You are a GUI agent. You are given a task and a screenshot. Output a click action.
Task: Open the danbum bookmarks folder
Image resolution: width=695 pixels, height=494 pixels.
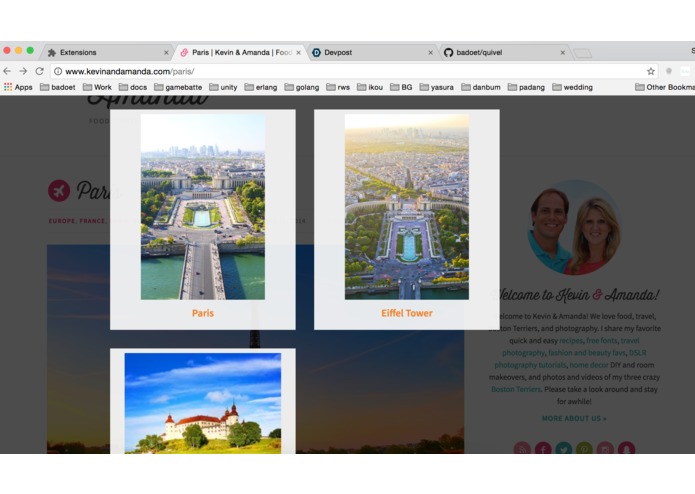(481, 87)
